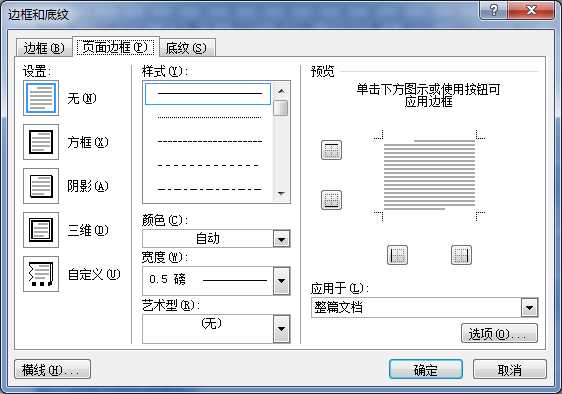Select the dotted line style
The image size is (562, 394).
click(x=209, y=117)
